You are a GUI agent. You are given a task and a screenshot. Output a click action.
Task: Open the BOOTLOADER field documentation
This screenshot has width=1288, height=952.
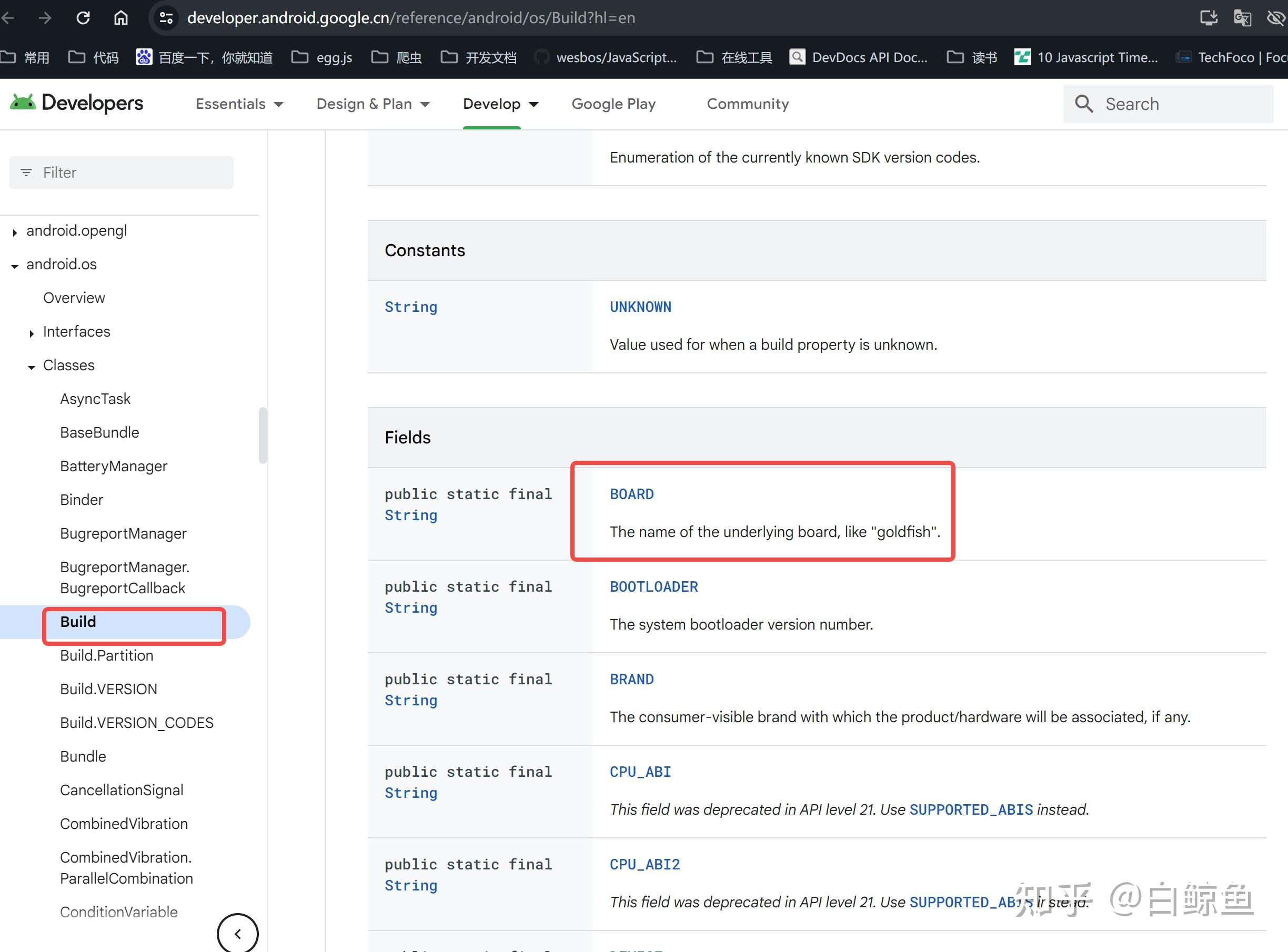click(653, 586)
